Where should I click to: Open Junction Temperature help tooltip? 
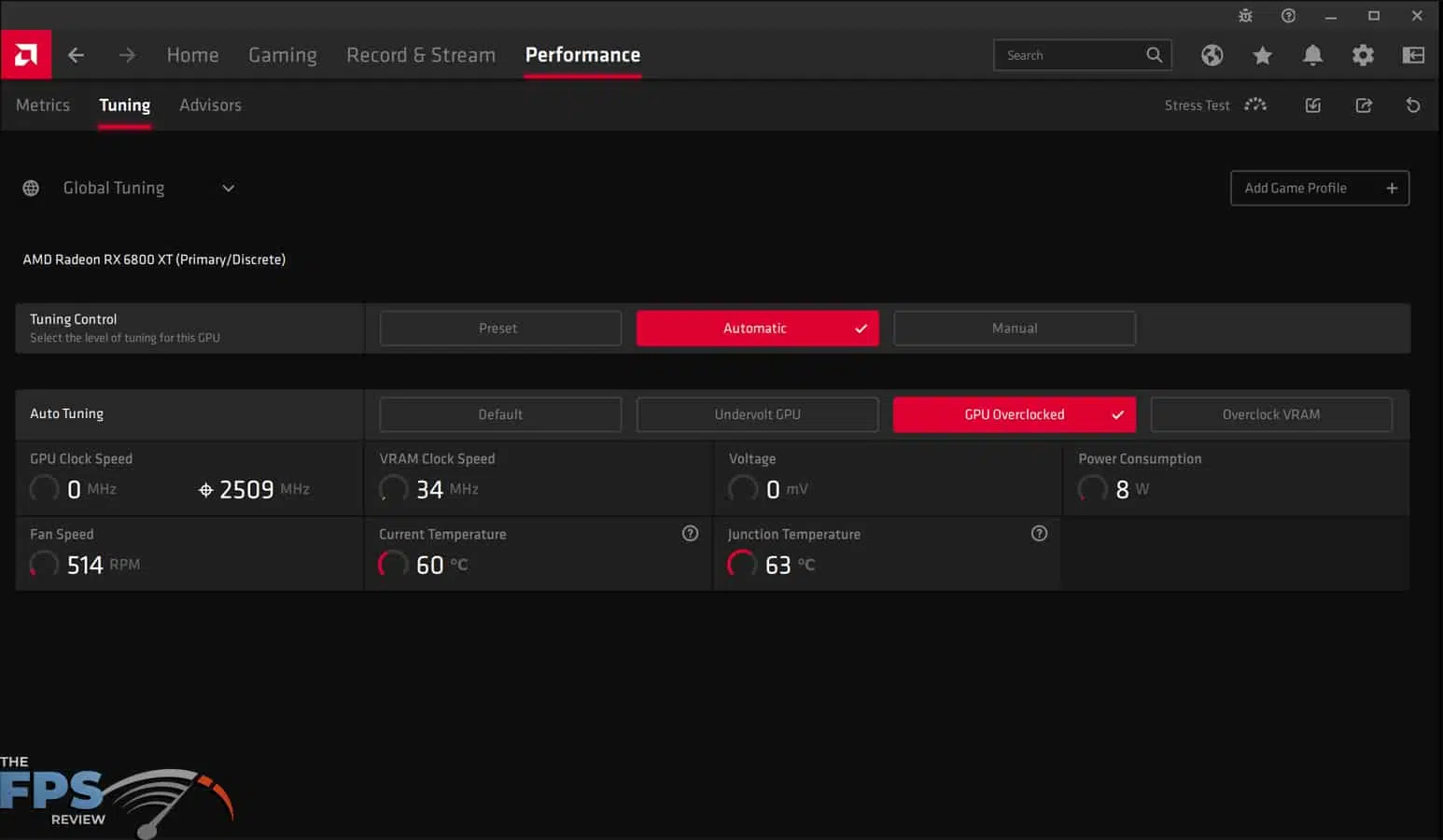(x=1039, y=533)
